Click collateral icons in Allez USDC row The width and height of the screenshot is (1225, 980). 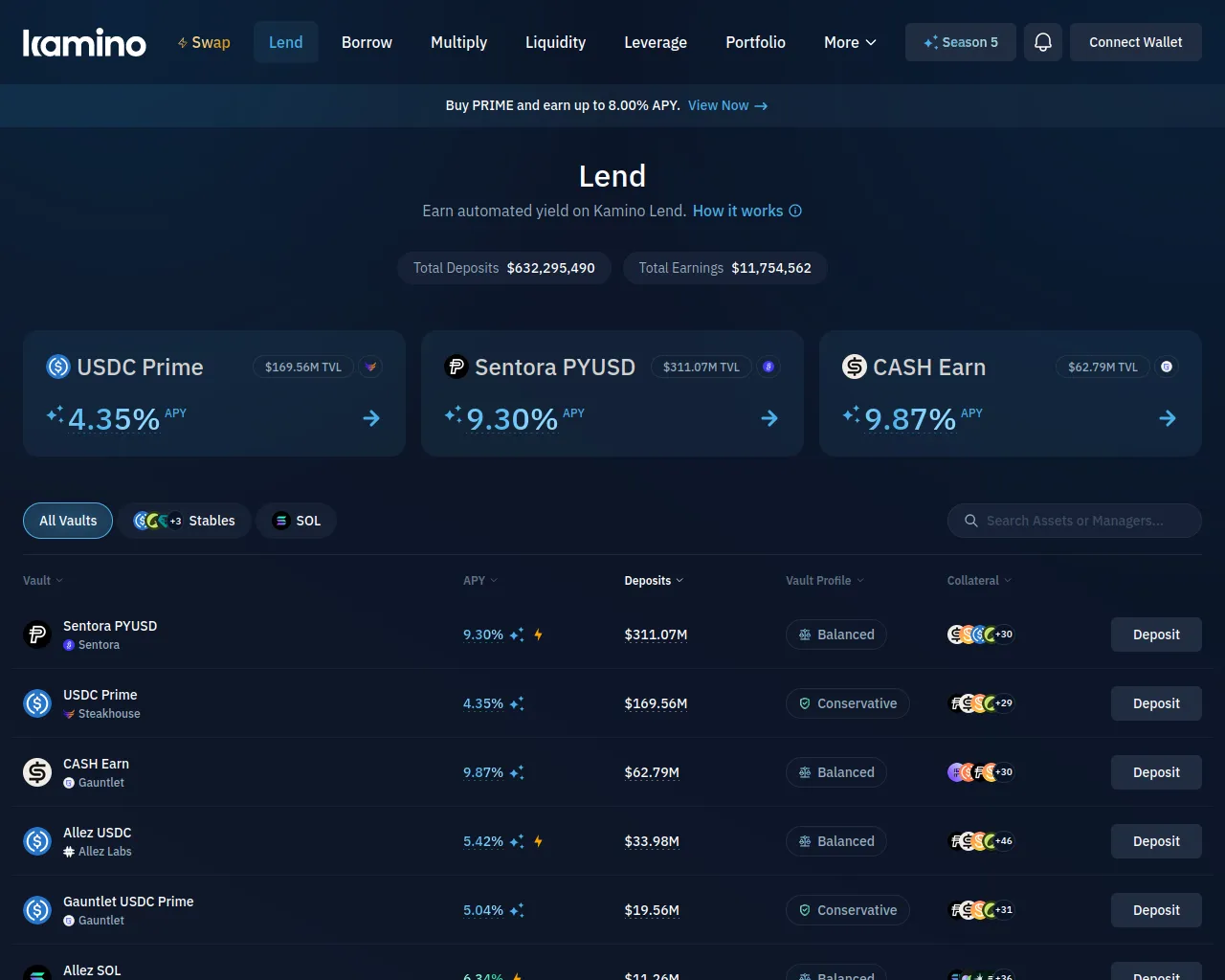(981, 841)
